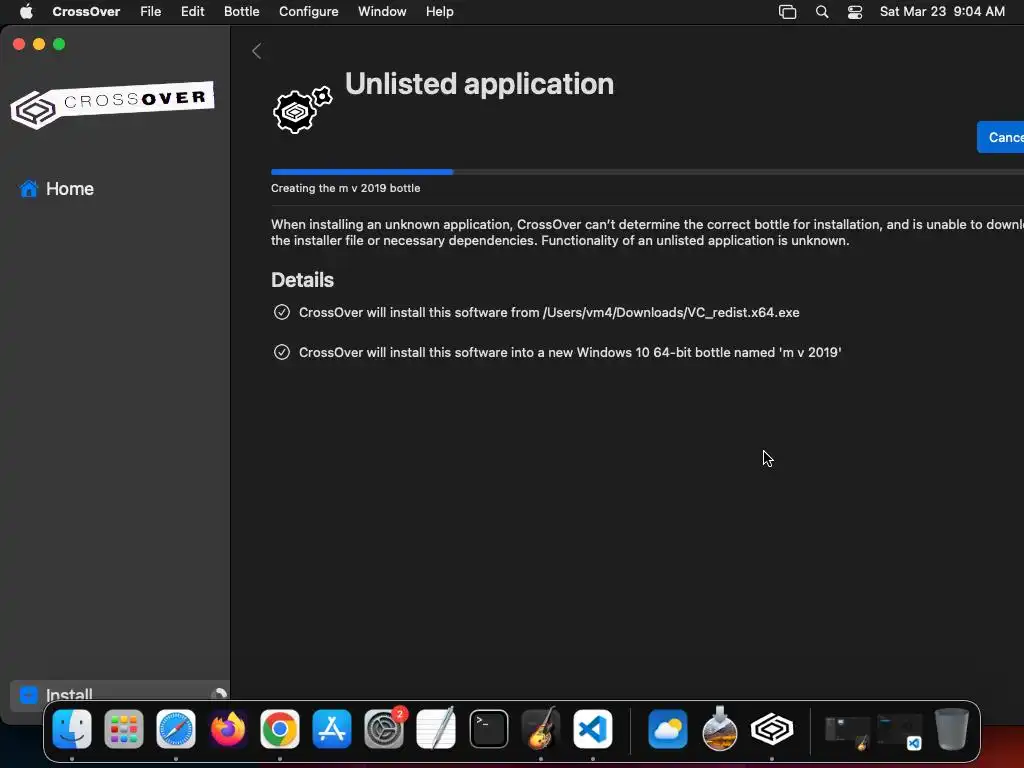The image size is (1024, 768).
Task: Open System Settings from the Dock
Action: (384, 729)
